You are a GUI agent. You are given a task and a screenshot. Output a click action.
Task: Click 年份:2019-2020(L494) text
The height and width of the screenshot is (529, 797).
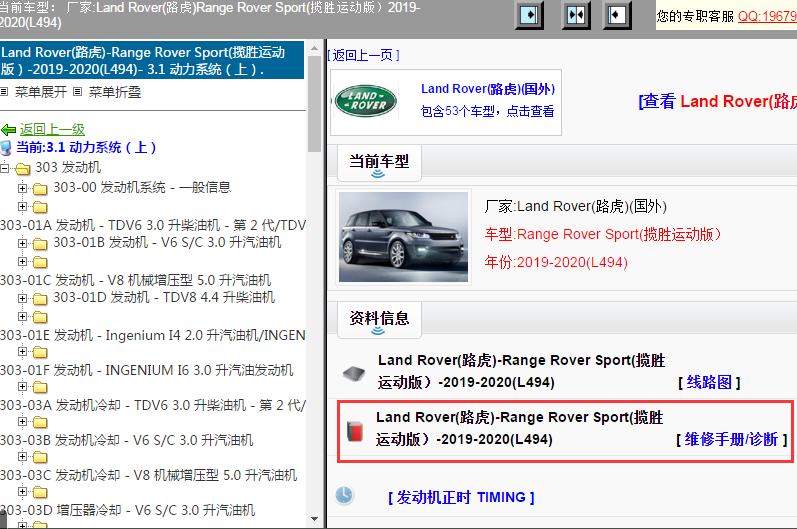[x=556, y=262]
